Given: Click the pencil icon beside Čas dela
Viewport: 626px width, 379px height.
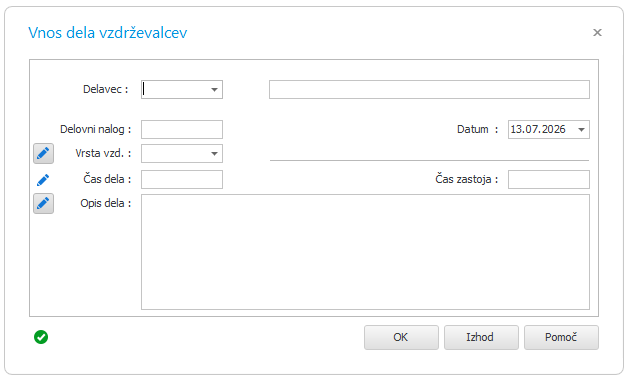Looking at the screenshot, I should 43,180.
